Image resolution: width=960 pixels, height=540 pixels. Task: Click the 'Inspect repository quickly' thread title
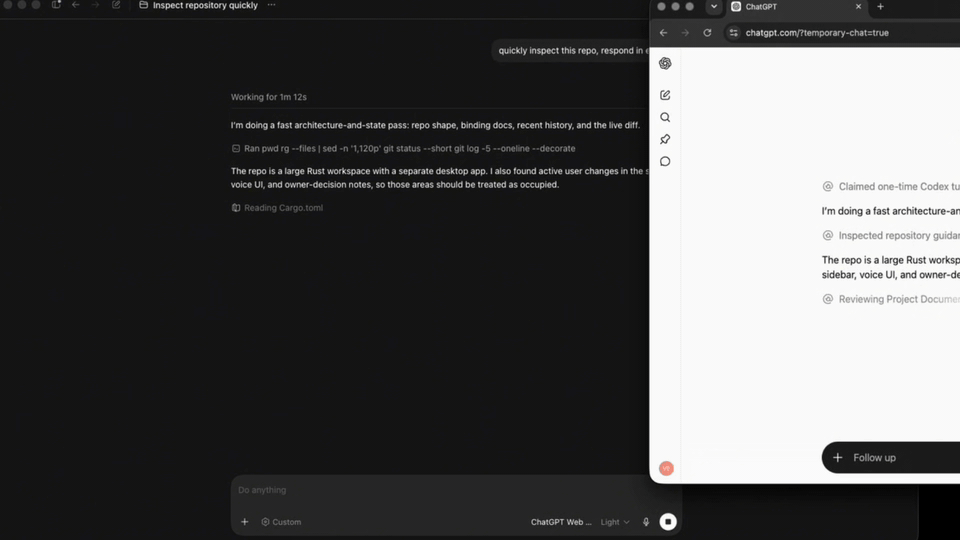point(205,5)
